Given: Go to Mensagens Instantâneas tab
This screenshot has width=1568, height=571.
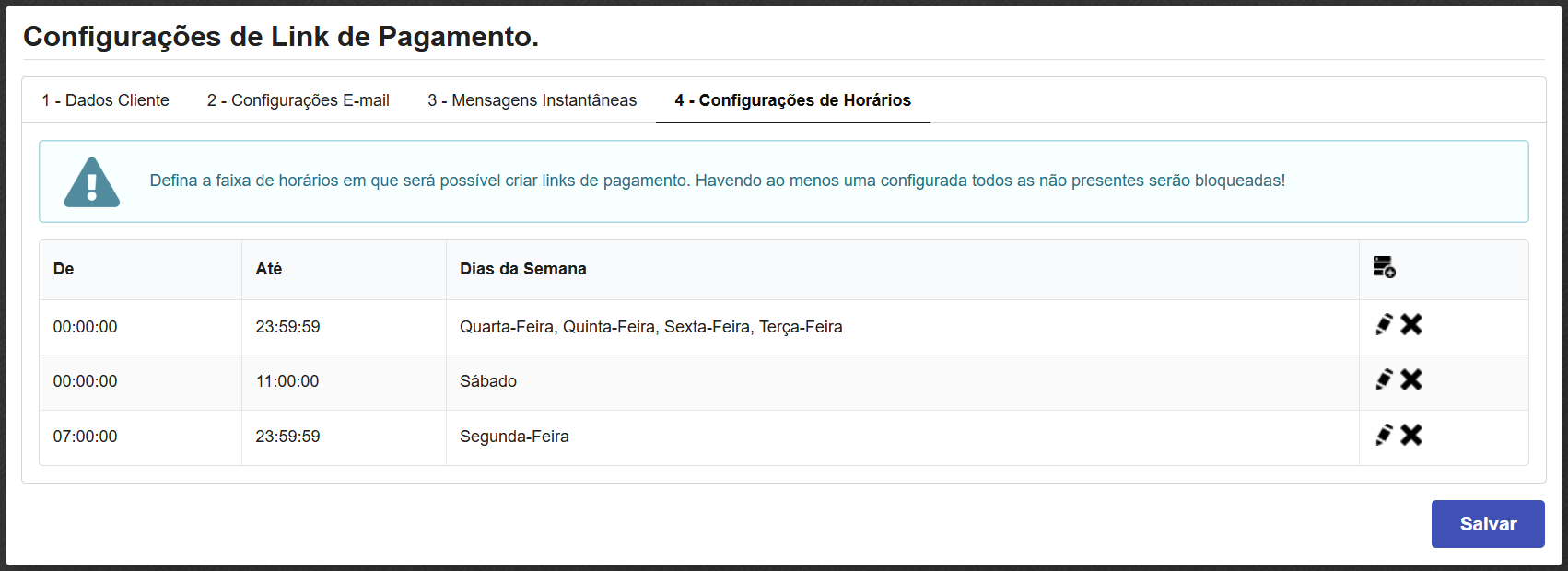Looking at the screenshot, I should click(532, 100).
